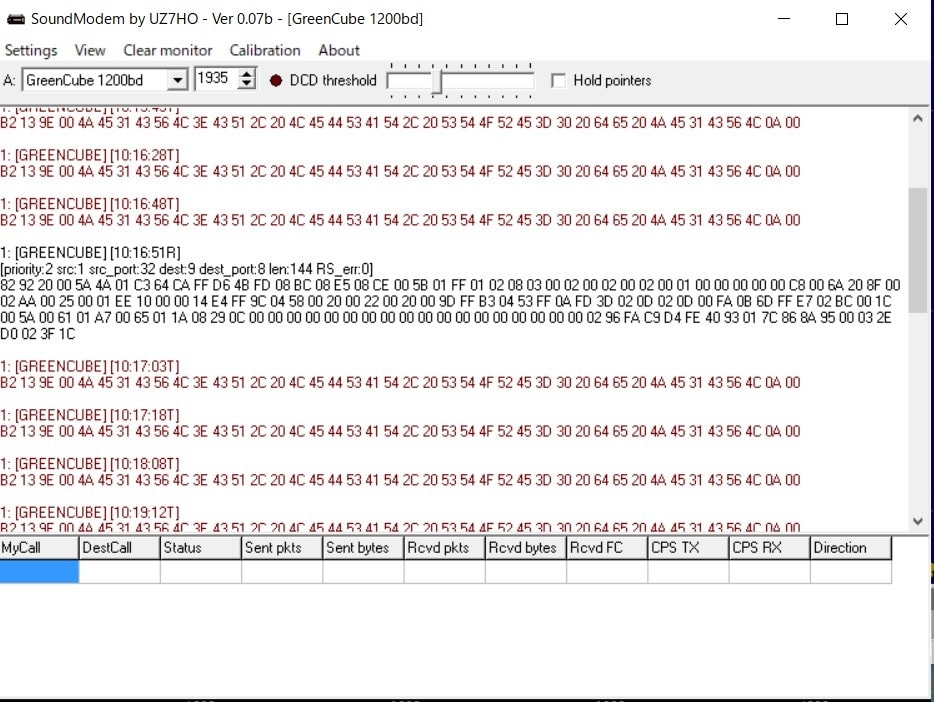Click the Direction column header
The image size is (934, 702).
pyautogui.click(x=851, y=548)
